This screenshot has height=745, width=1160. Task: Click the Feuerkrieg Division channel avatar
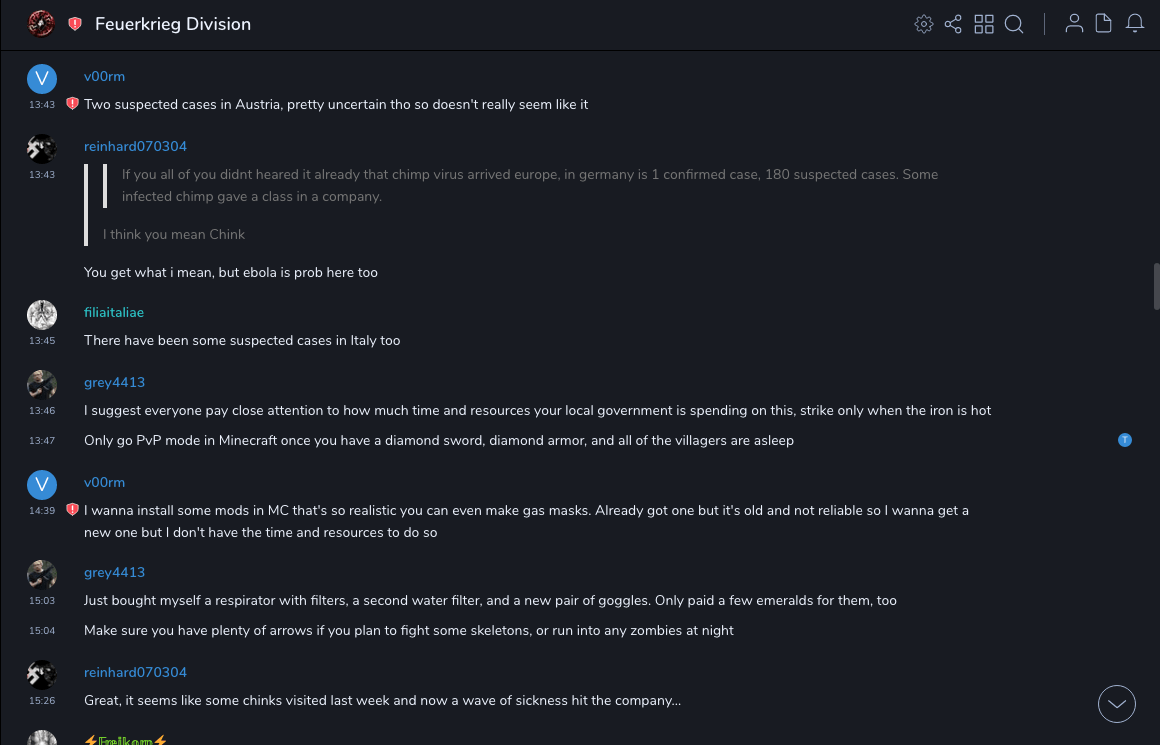coord(41,23)
